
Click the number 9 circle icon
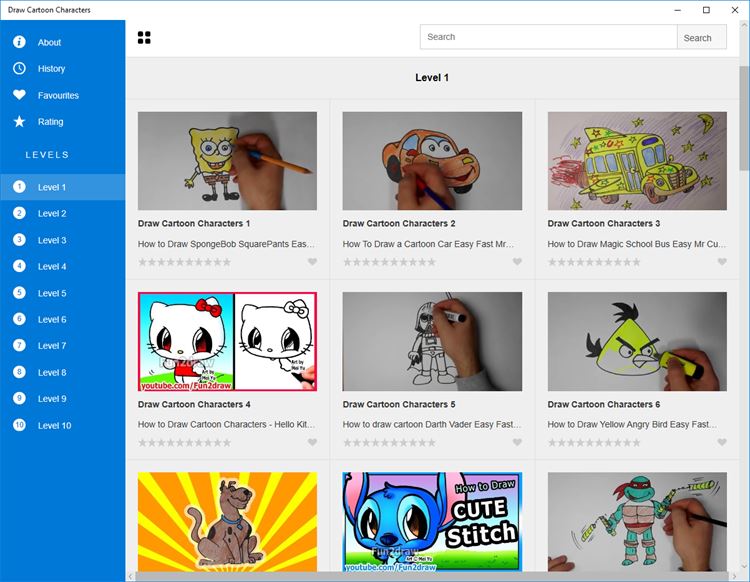(x=19, y=398)
